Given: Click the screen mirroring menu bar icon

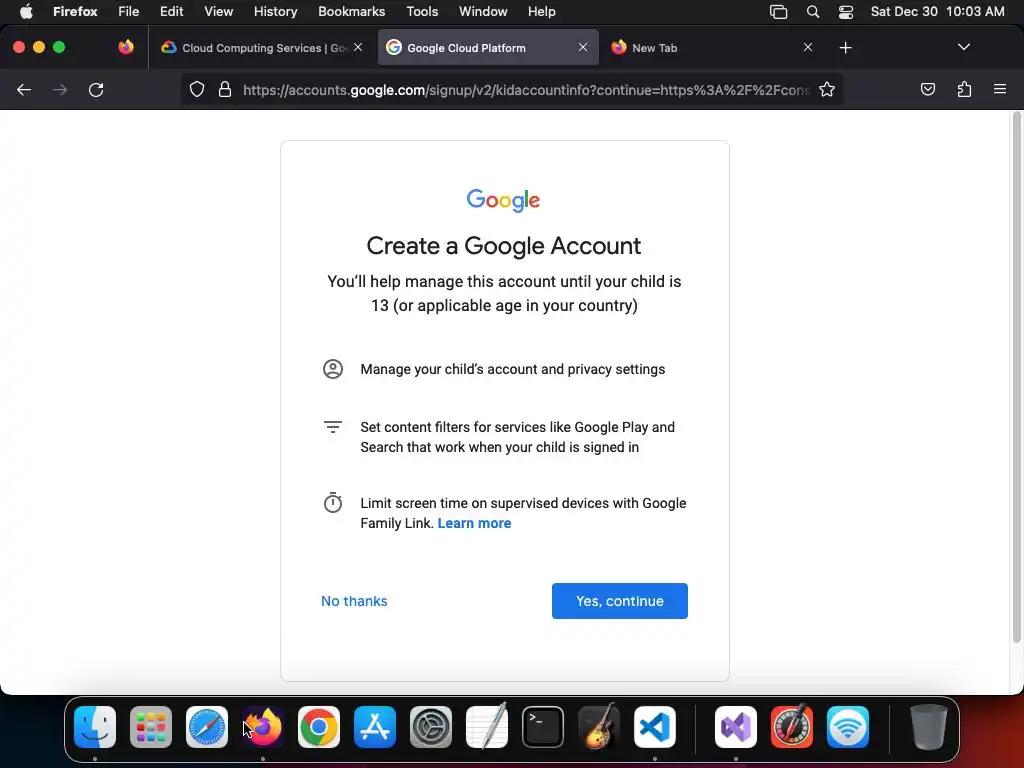Looking at the screenshot, I should (x=778, y=12).
